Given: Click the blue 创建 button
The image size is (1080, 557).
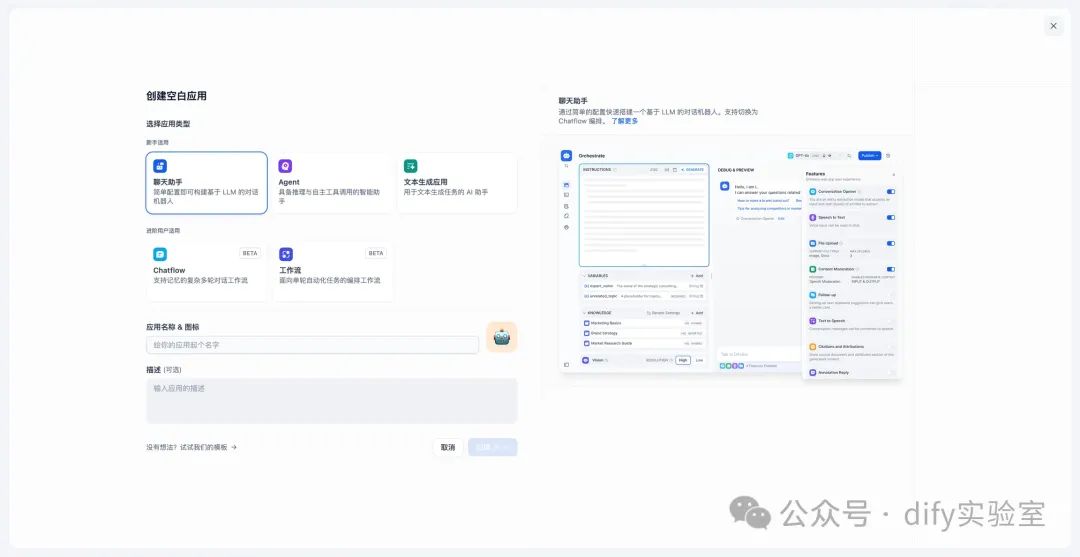Looking at the screenshot, I should [492, 448].
